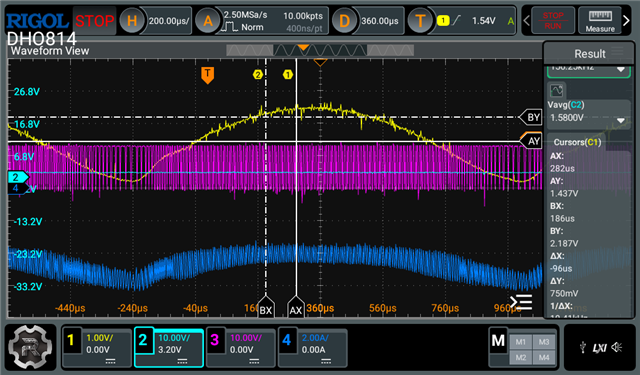This screenshot has height=375, width=640.
Task: Open the Trigger (T) settings icon
Action: point(420,20)
